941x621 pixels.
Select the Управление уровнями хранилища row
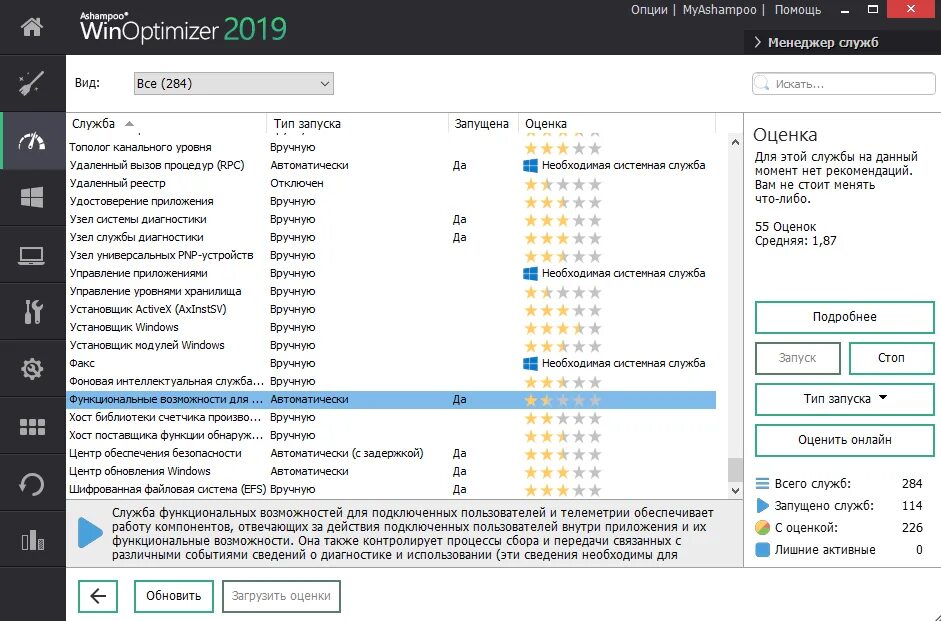[391, 292]
